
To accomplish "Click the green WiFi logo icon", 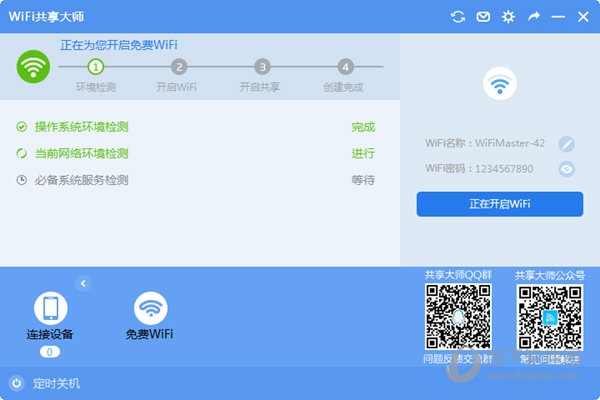I will tap(33, 67).
